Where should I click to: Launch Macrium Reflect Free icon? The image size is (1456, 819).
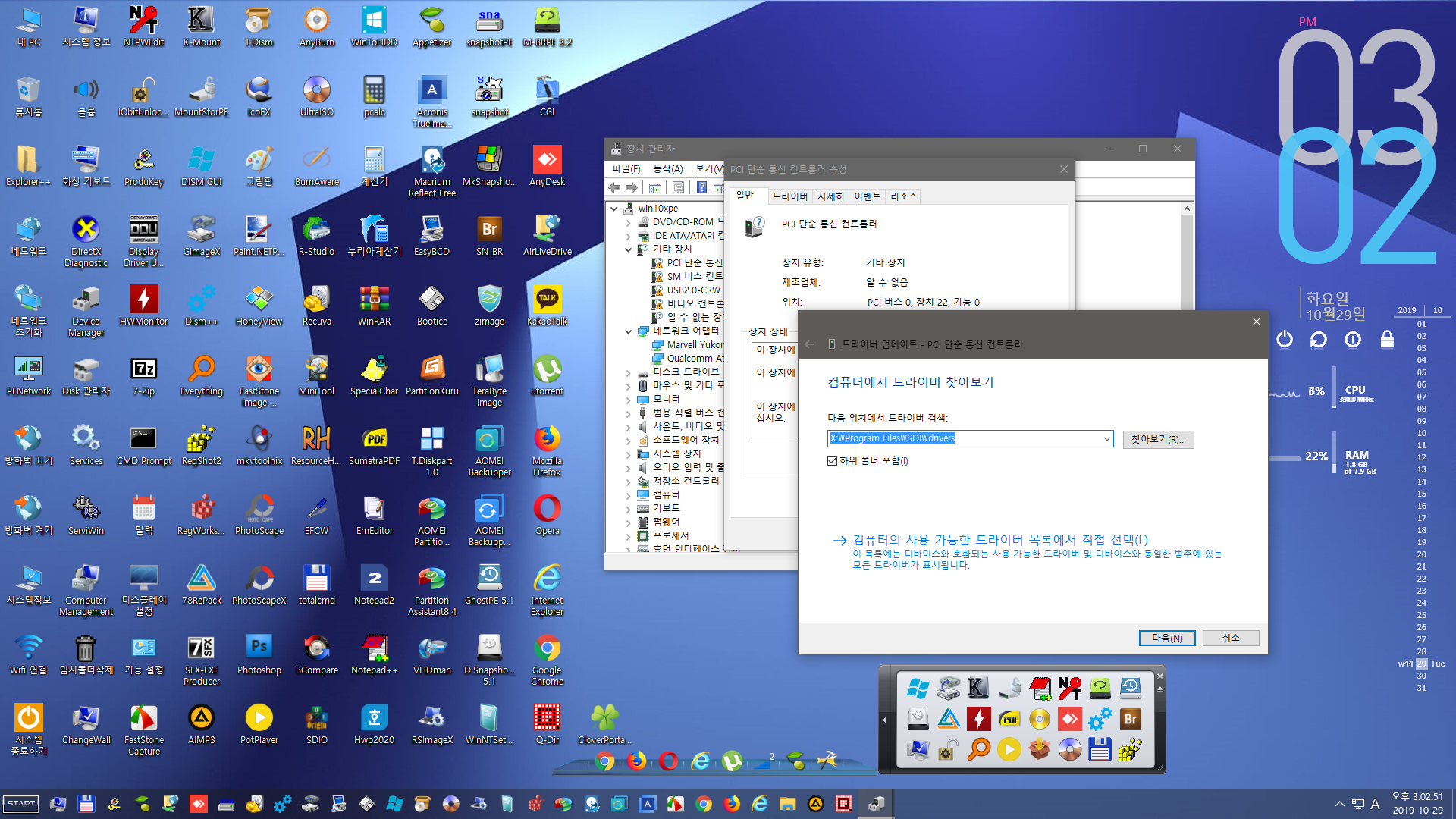(431, 171)
